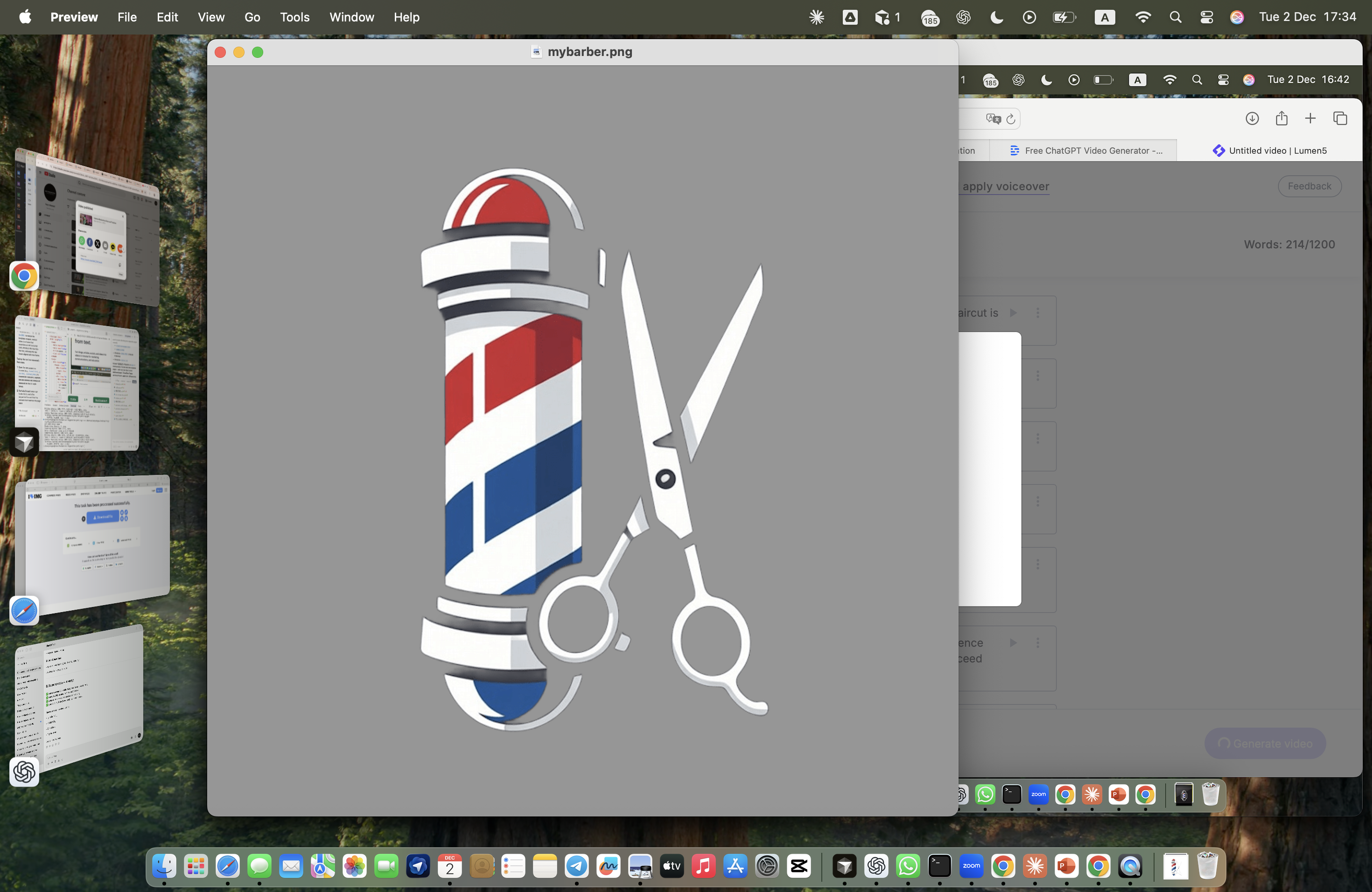This screenshot has height=892, width=1372.
Task: Toggle Wi-Fi from the menu bar icon
Action: 1142,17
